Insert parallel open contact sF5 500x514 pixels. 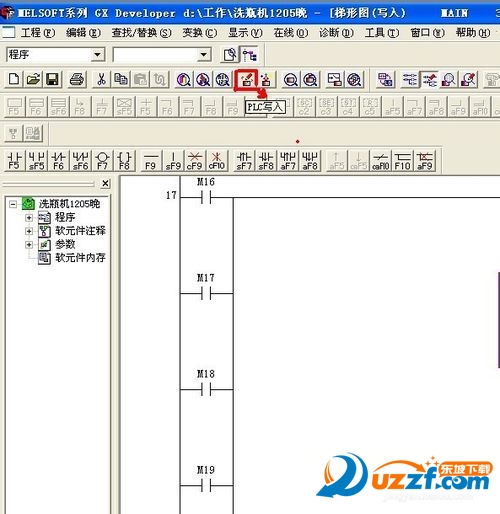[x=36, y=160]
